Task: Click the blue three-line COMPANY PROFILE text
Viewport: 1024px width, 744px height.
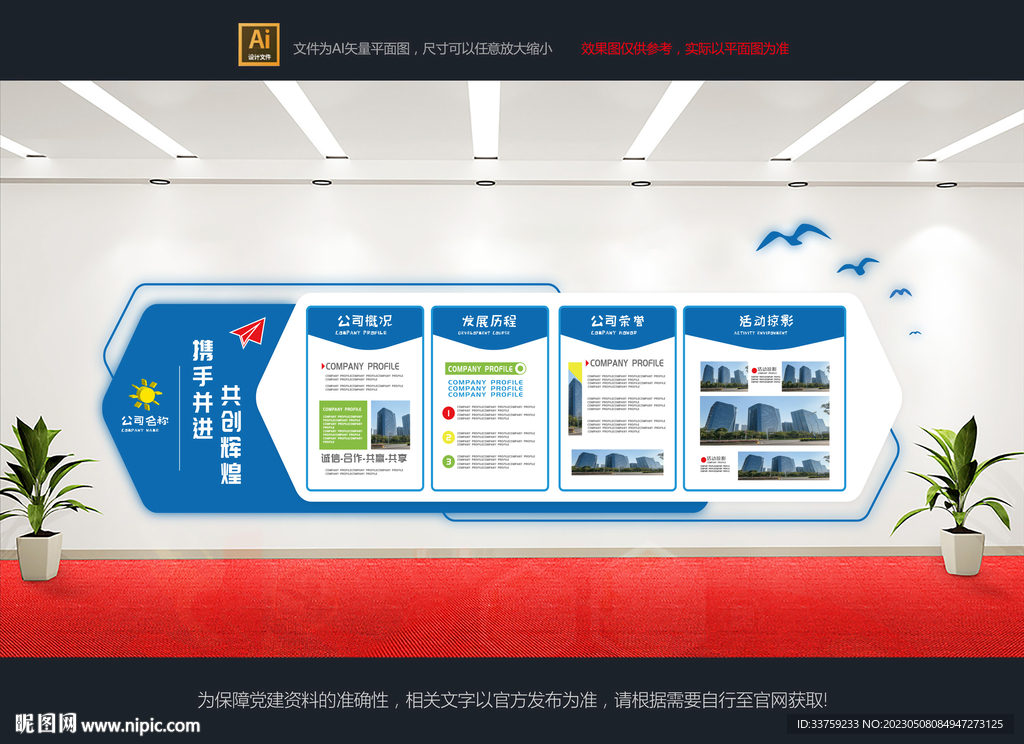Action: click(485, 389)
